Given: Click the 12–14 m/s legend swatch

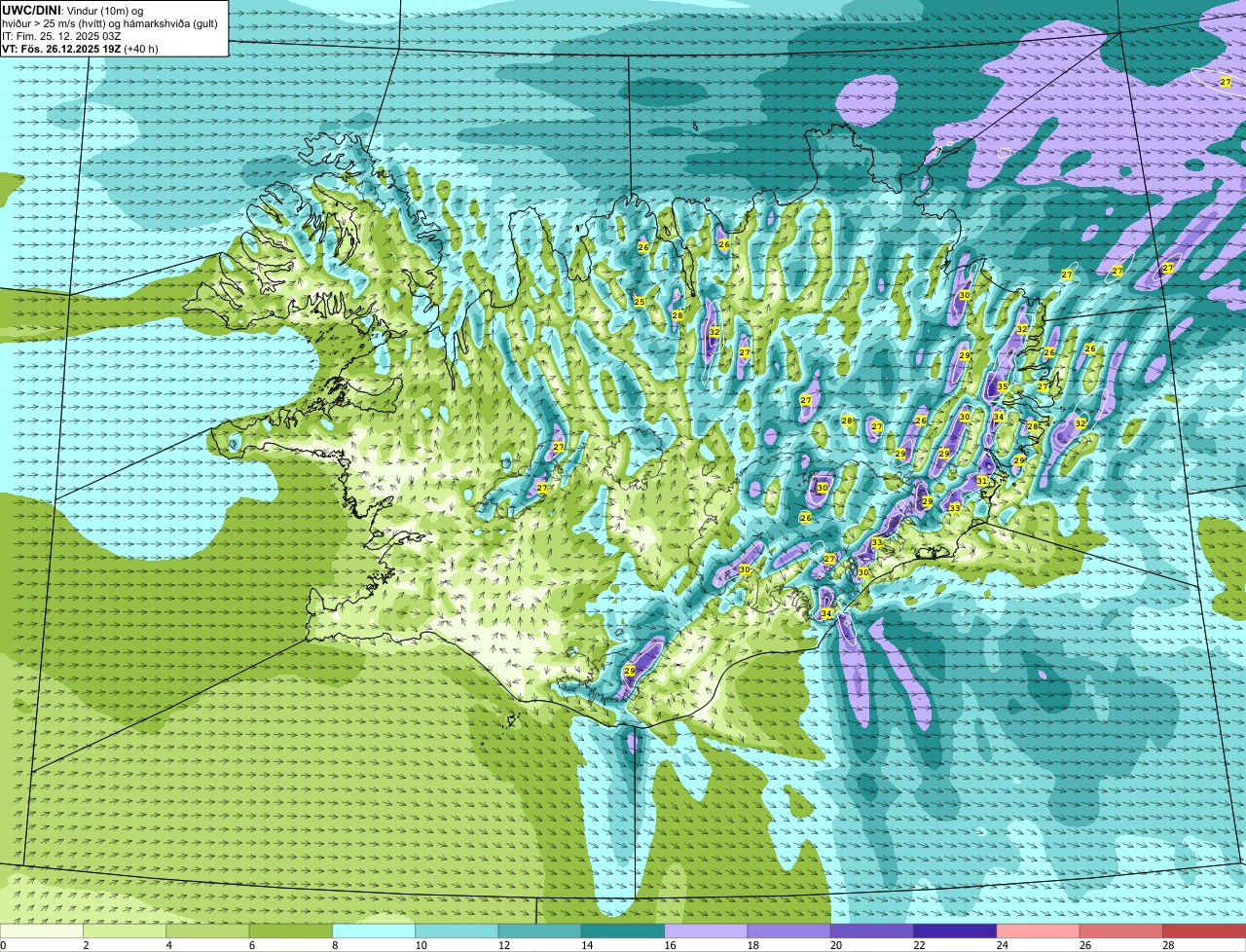Looking at the screenshot, I should point(540,931).
